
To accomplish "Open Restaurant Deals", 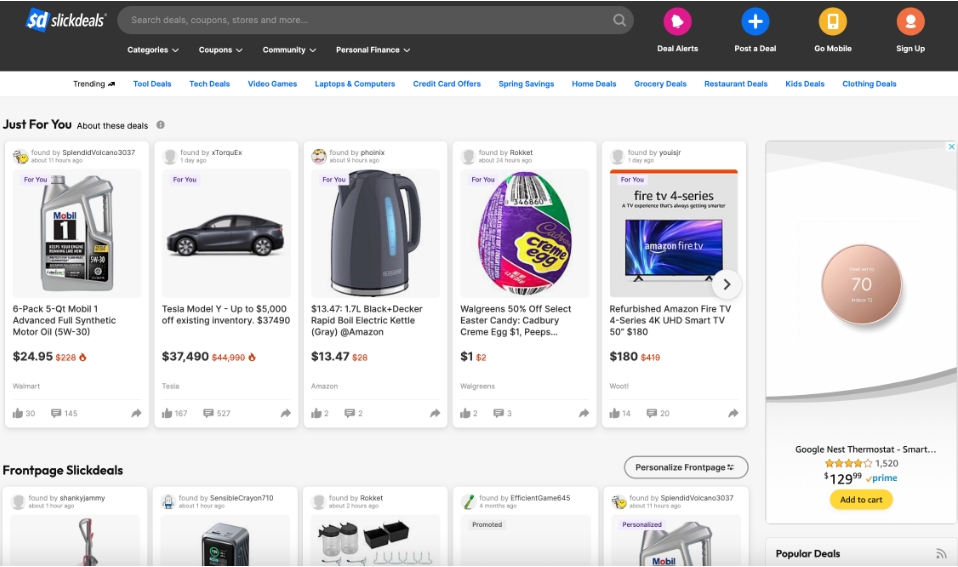I will coord(736,84).
